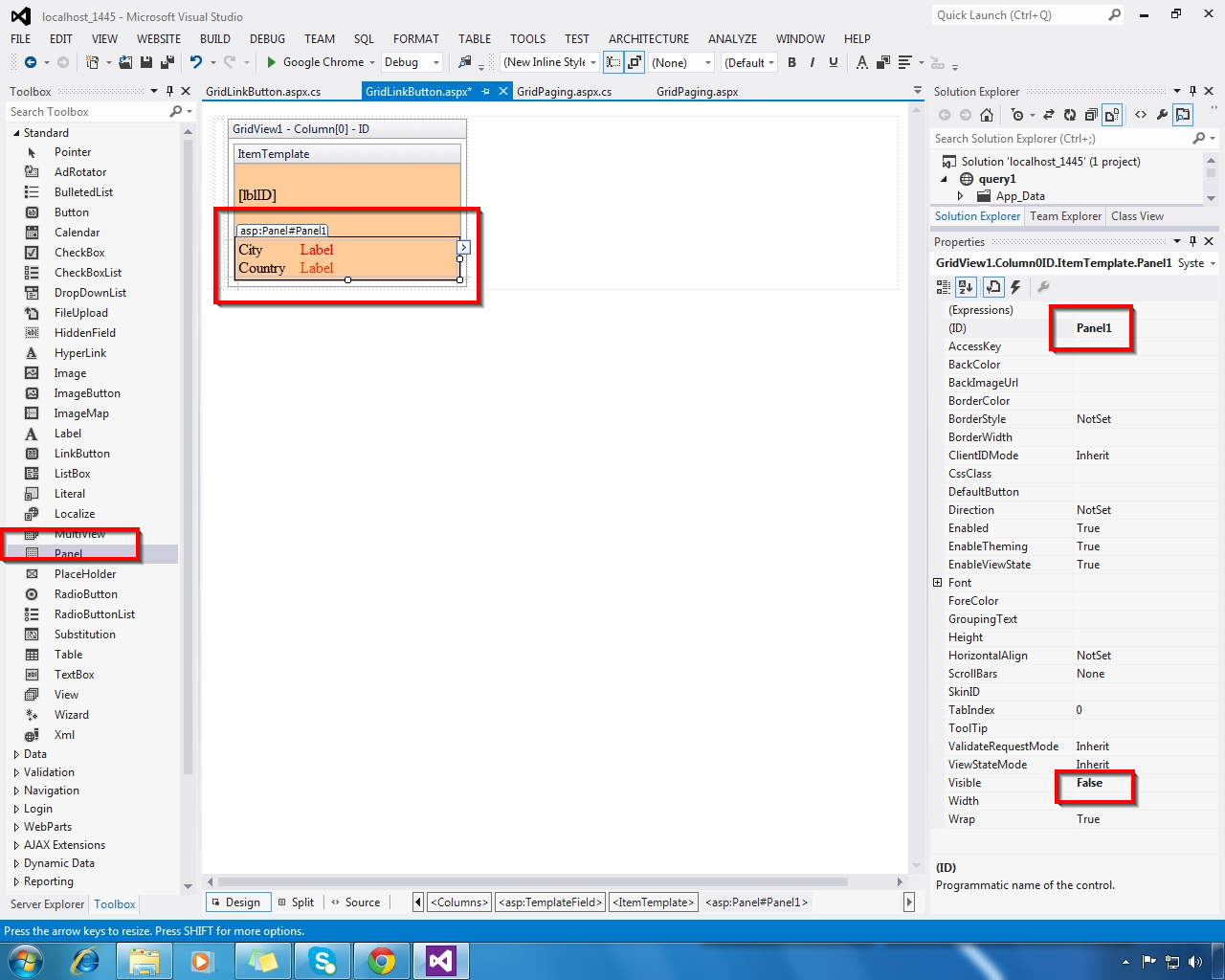Click the Save icon in the toolbar
The image size is (1225, 980).
pyautogui.click(x=145, y=61)
